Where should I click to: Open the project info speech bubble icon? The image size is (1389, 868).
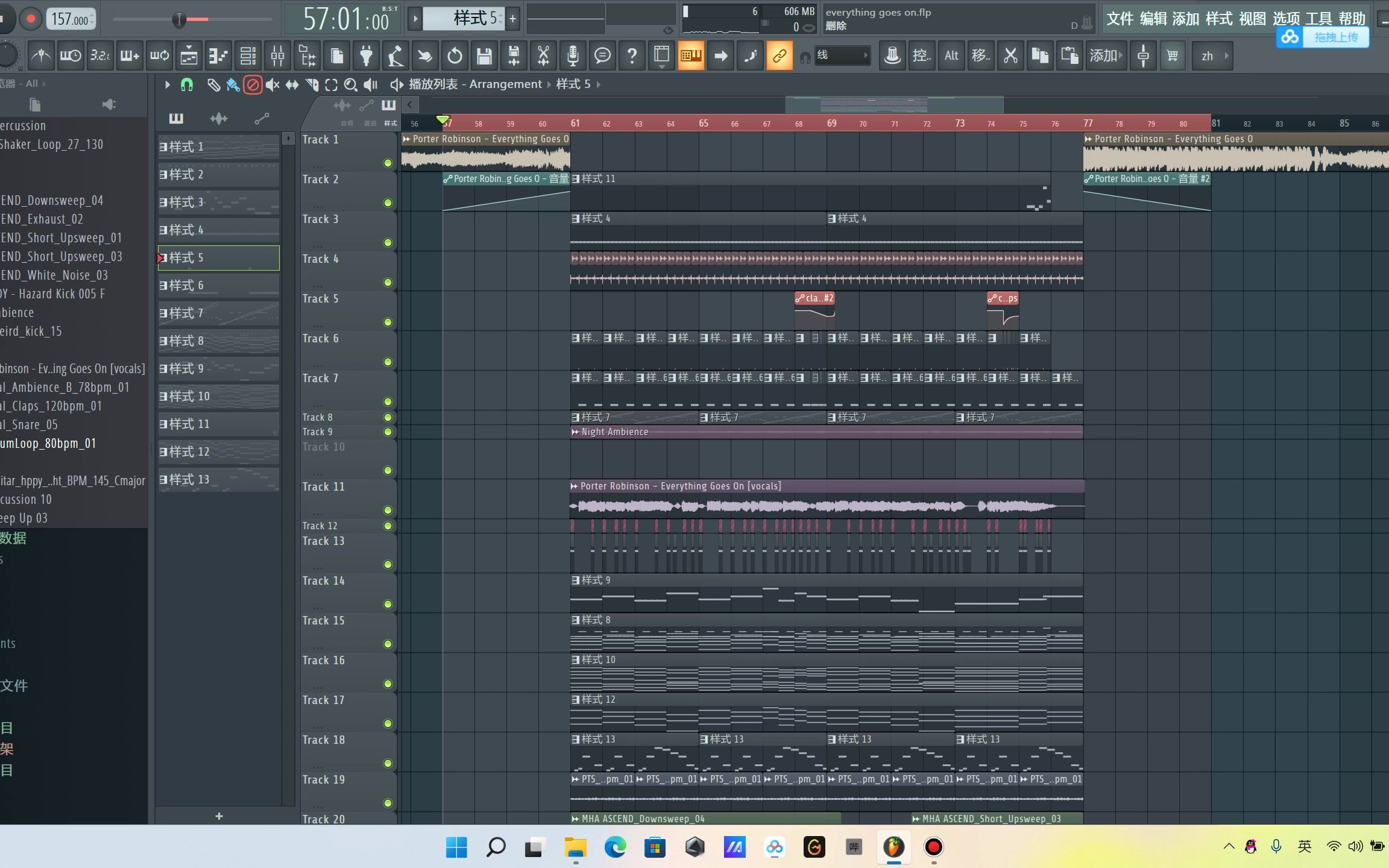tap(602, 56)
